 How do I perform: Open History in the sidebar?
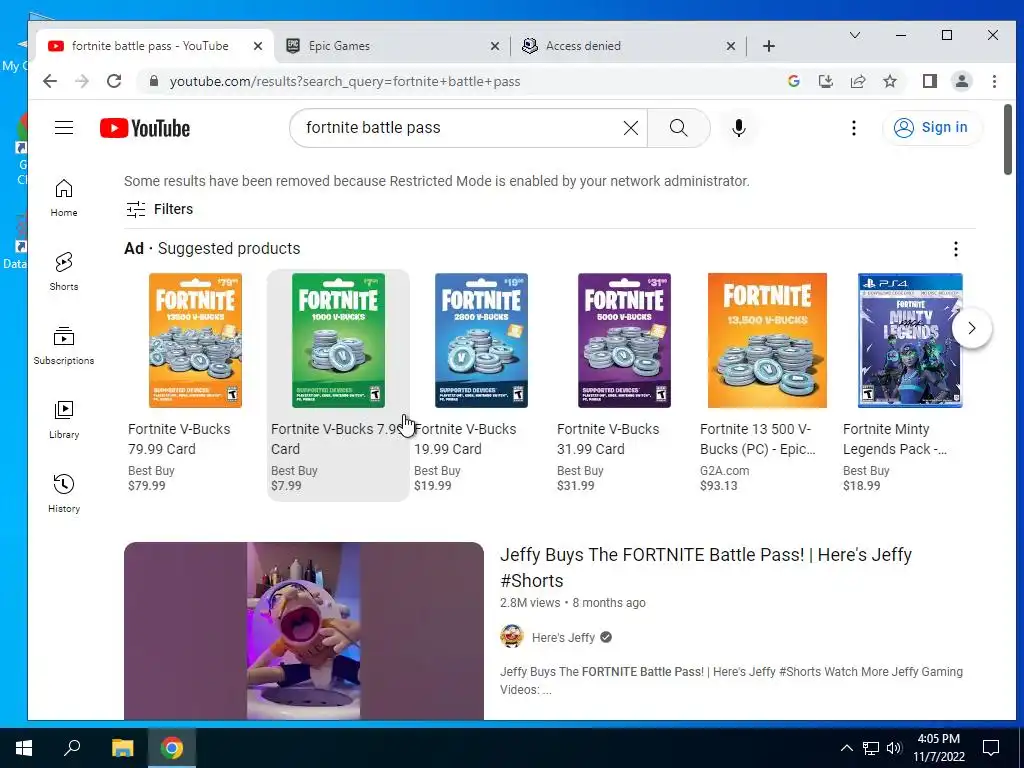(64, 493)
